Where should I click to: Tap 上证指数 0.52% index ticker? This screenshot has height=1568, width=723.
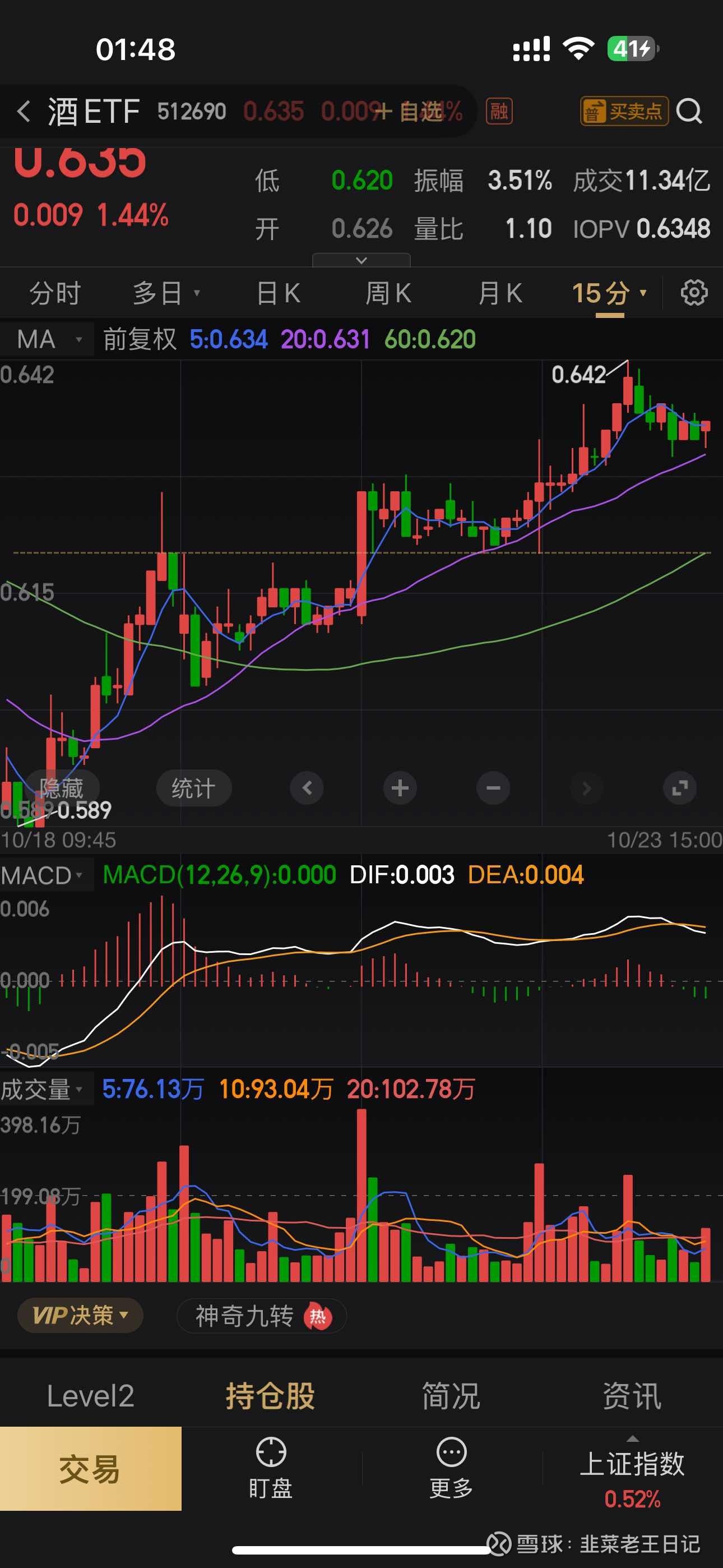(x=632, y=1481)
